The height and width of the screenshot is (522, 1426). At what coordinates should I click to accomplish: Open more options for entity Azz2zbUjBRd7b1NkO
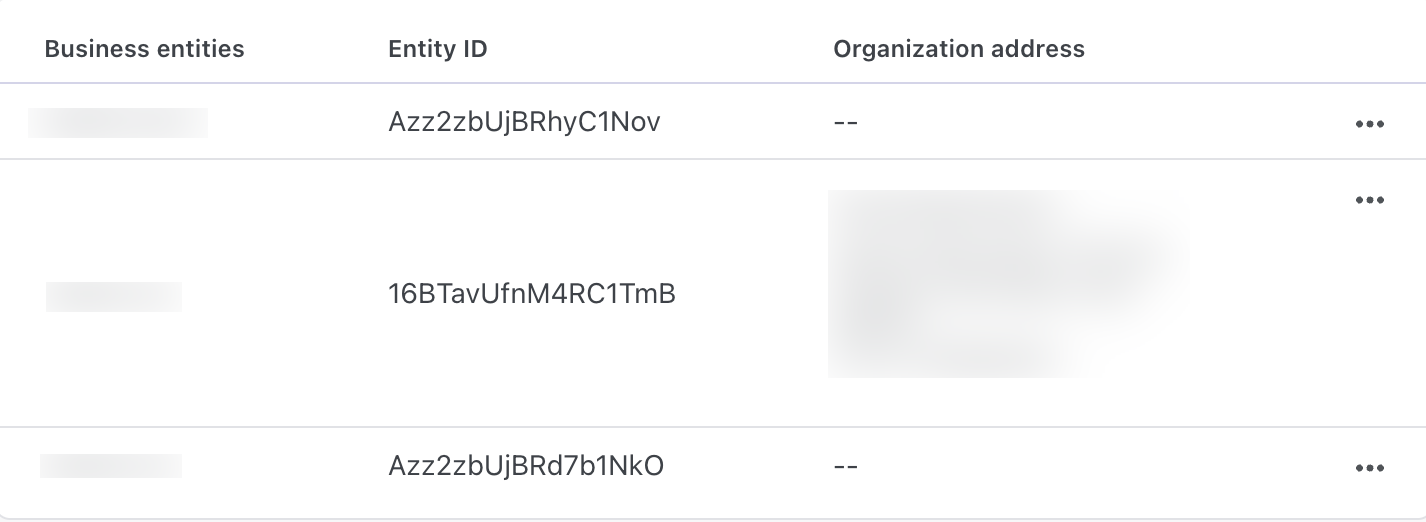coord(1369,467)
